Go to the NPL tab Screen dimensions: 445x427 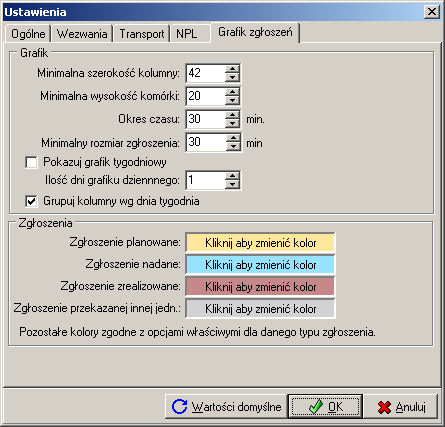coord(190,34)
